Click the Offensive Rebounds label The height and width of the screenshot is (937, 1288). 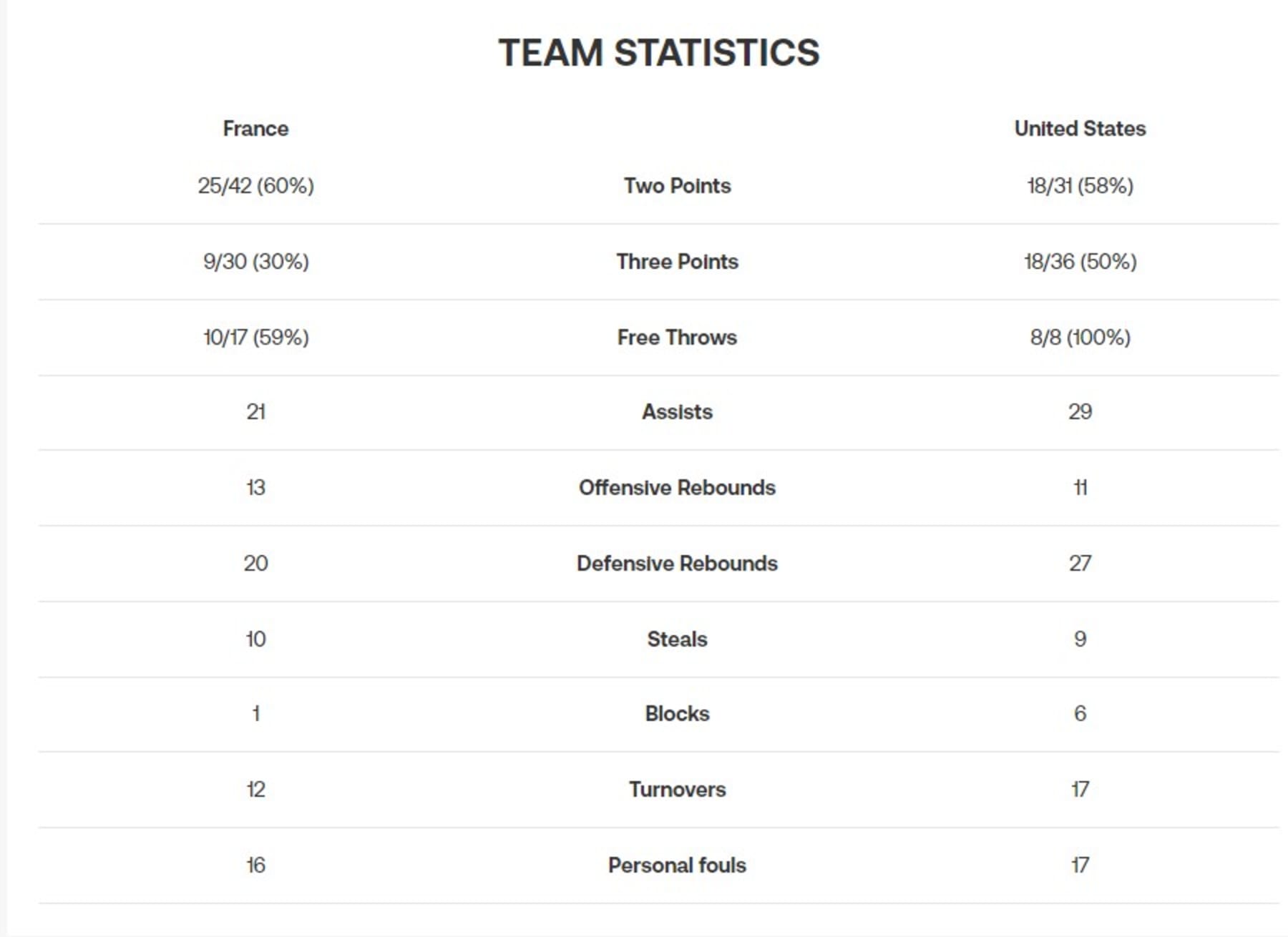(x=677, y=488)
